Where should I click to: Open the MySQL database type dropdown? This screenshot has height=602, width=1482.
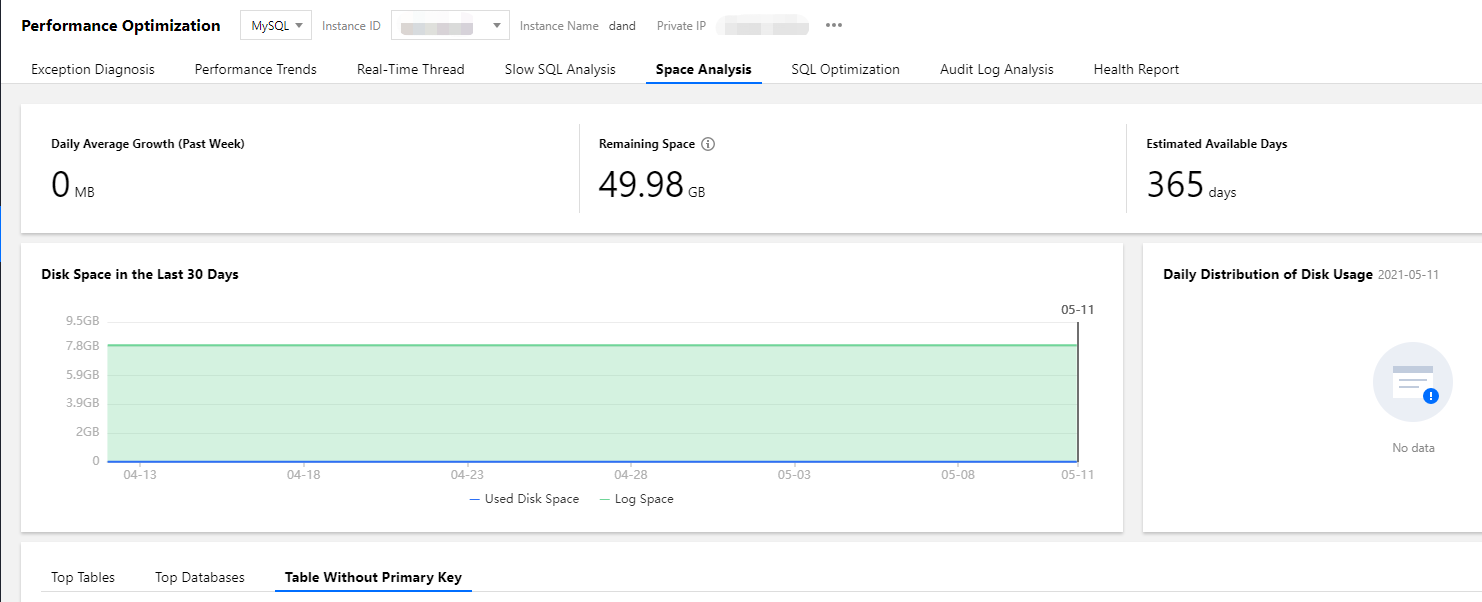click(x=276, y=26)
